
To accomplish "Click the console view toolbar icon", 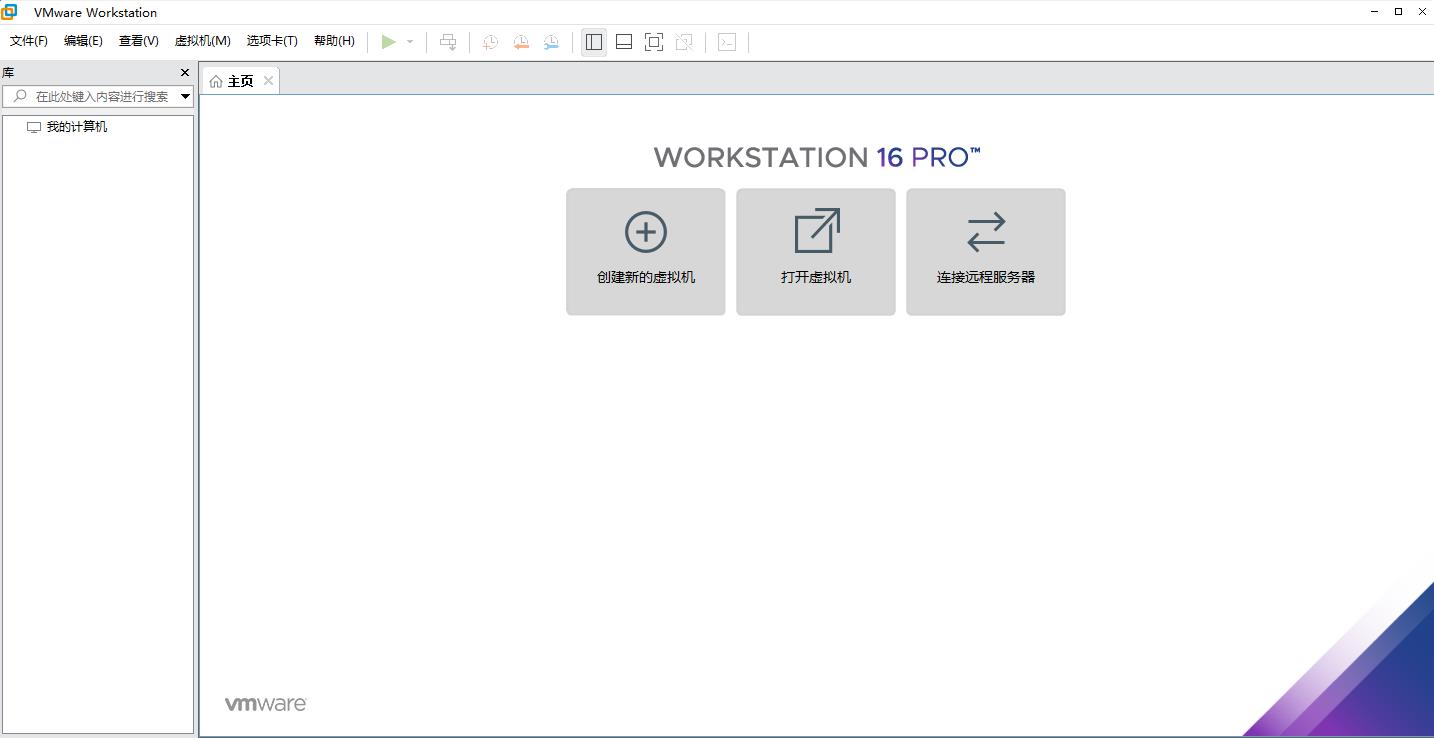I will point(727,41).
